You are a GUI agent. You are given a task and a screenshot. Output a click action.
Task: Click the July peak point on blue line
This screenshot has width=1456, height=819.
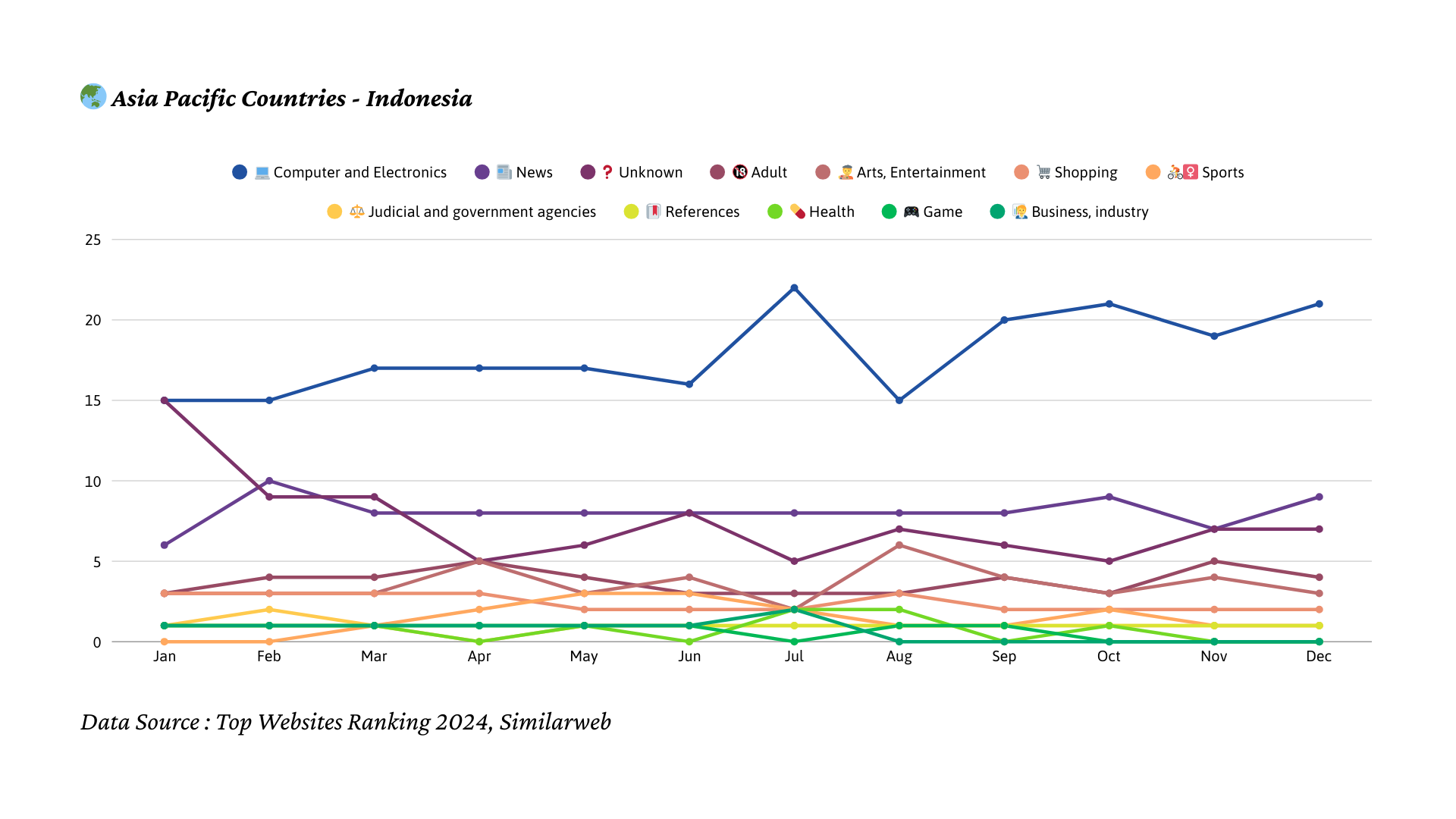click(x=794, y=288)
